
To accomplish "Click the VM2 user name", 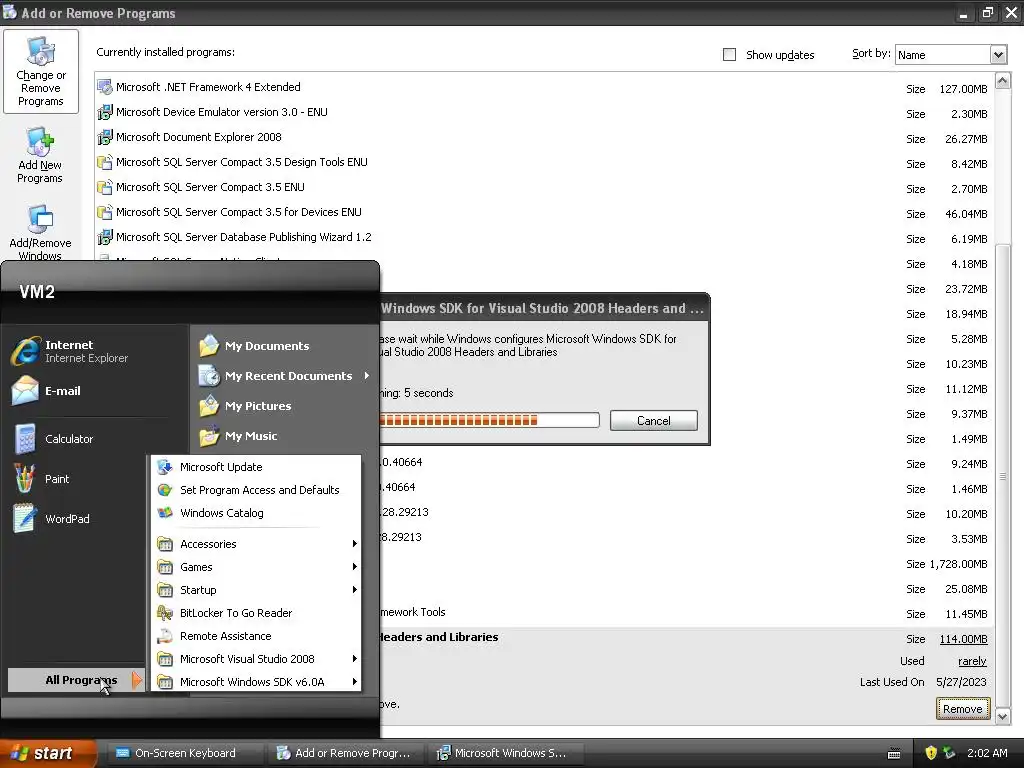I will (x=37, y=292).
